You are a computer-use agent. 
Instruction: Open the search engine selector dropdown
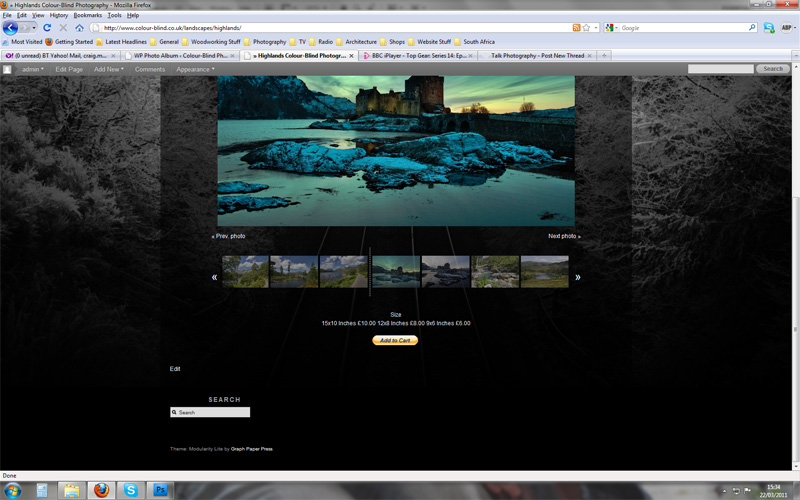(x=611, y=28)
